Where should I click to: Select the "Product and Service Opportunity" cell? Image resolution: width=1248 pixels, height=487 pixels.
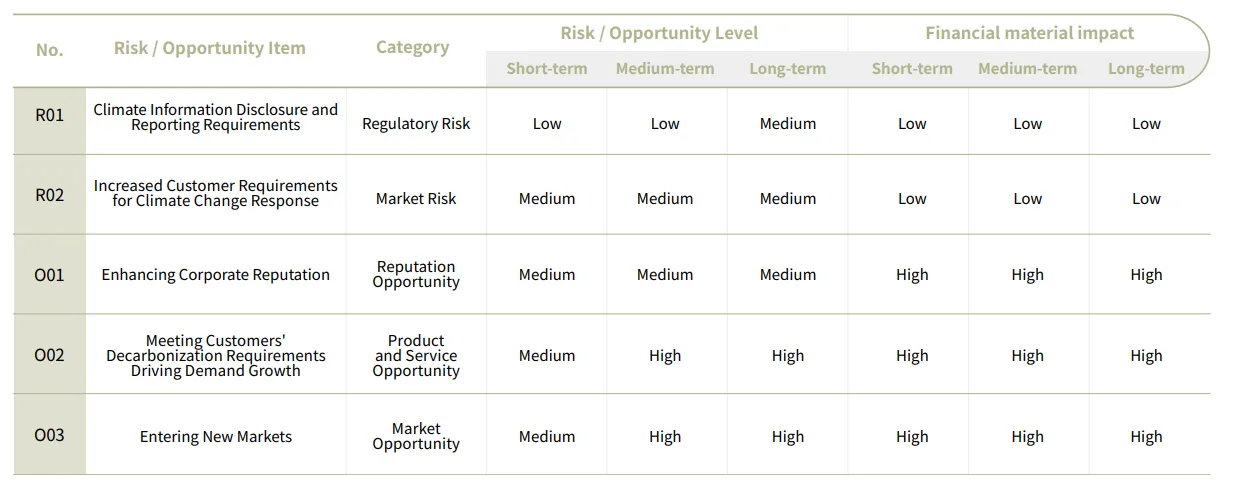(x=416, y=355)
